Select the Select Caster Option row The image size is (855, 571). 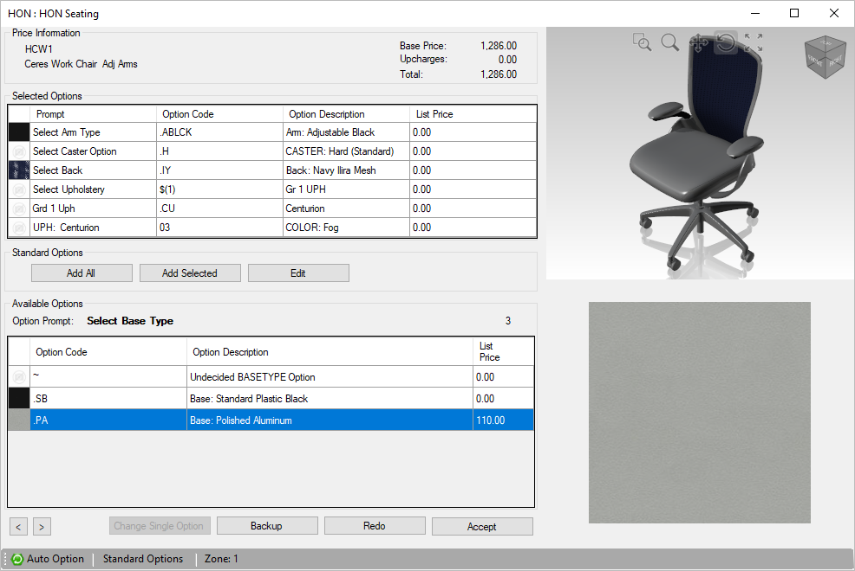273,151
